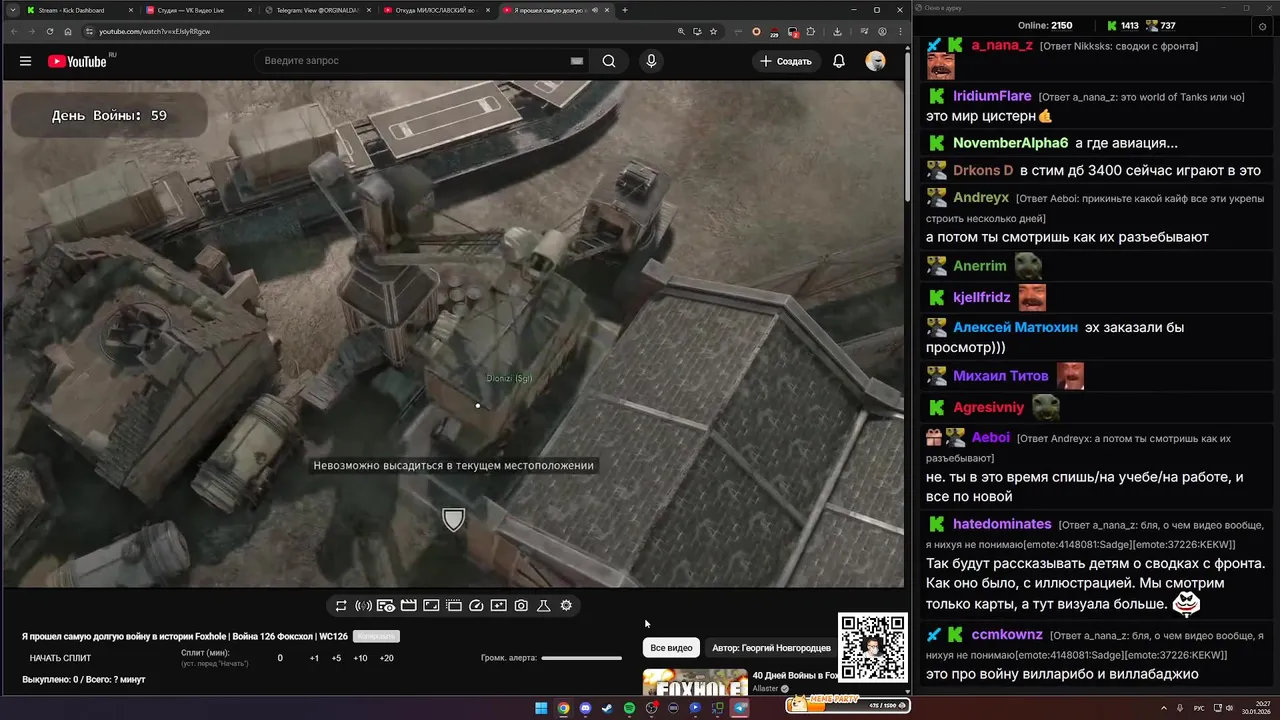The image size is (1280, 720).
Task: Click the YouTube search magnifier button
Action: (x=609, y=61)
